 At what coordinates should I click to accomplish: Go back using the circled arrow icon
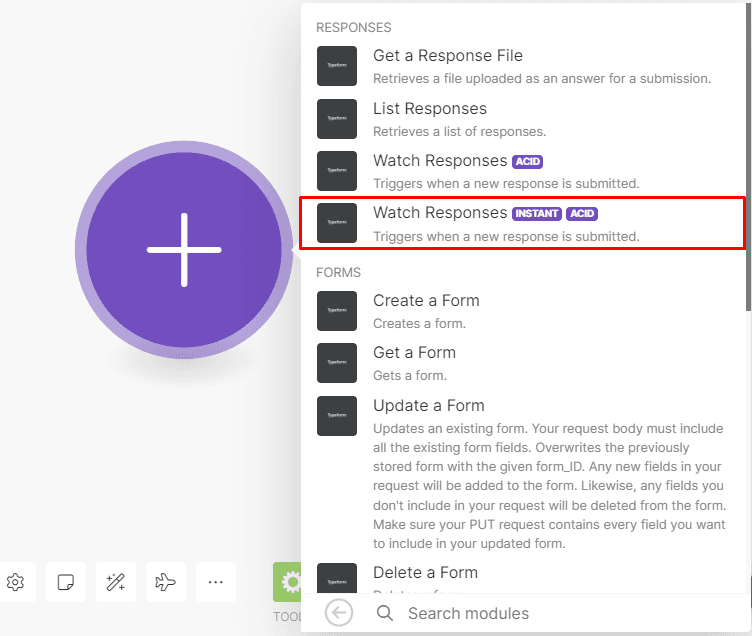click(x=339, y=613)
